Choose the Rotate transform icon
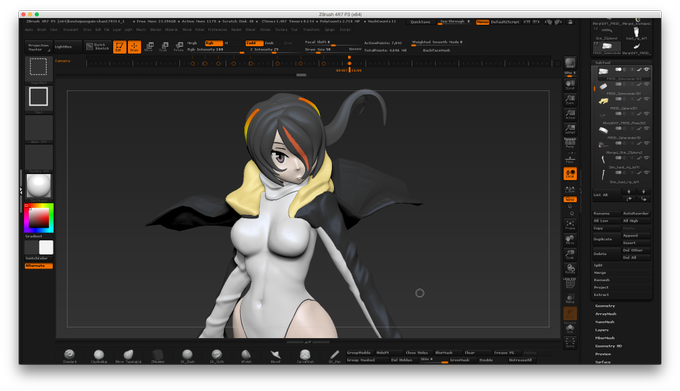 pyautogui.click(x=179, y=47)
